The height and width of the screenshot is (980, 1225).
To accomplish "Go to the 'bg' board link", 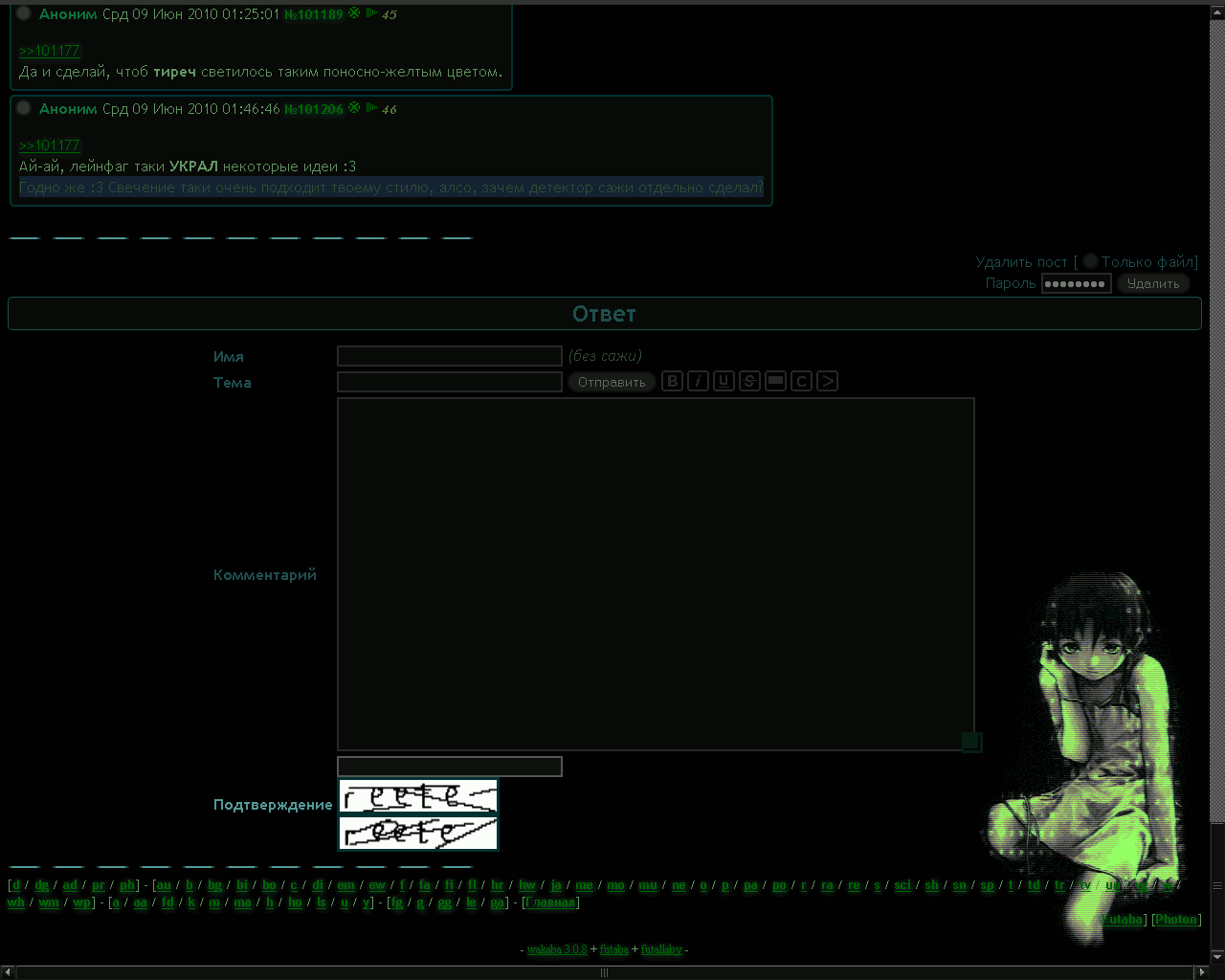I will (215, 885).
